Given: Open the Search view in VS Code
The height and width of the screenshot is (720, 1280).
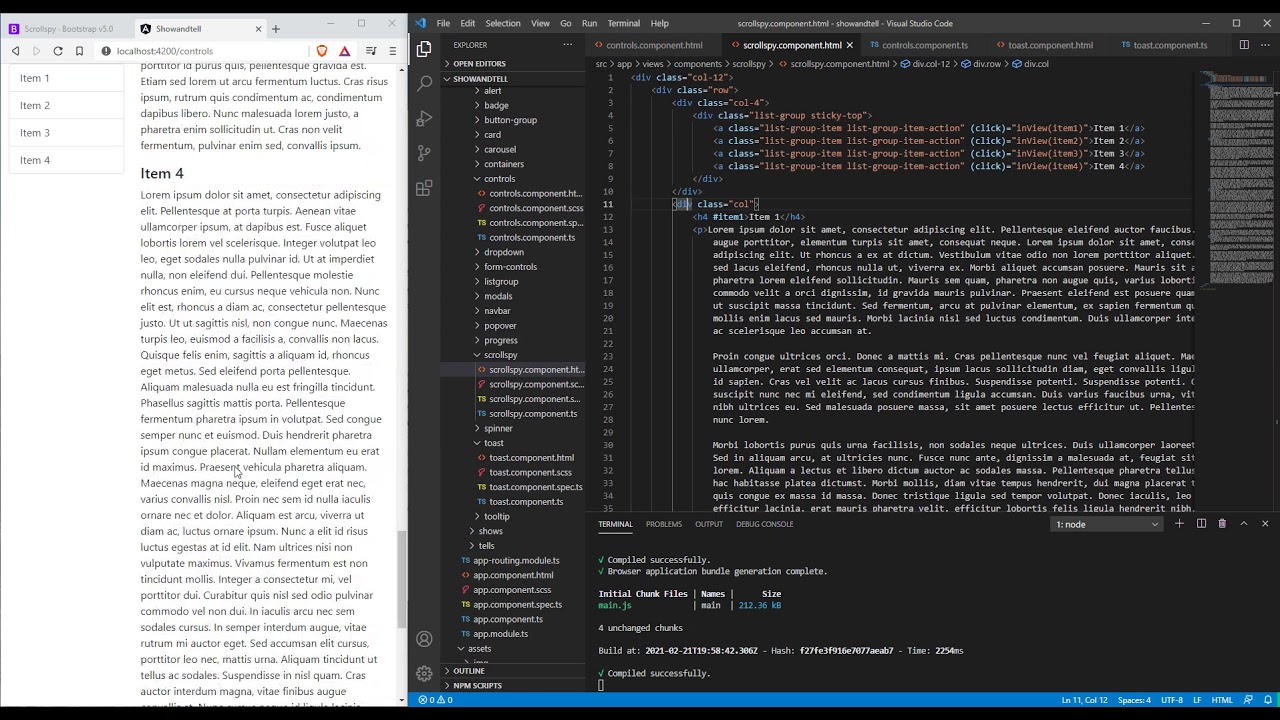Looking at the screenshot, I should coord(424,83).
